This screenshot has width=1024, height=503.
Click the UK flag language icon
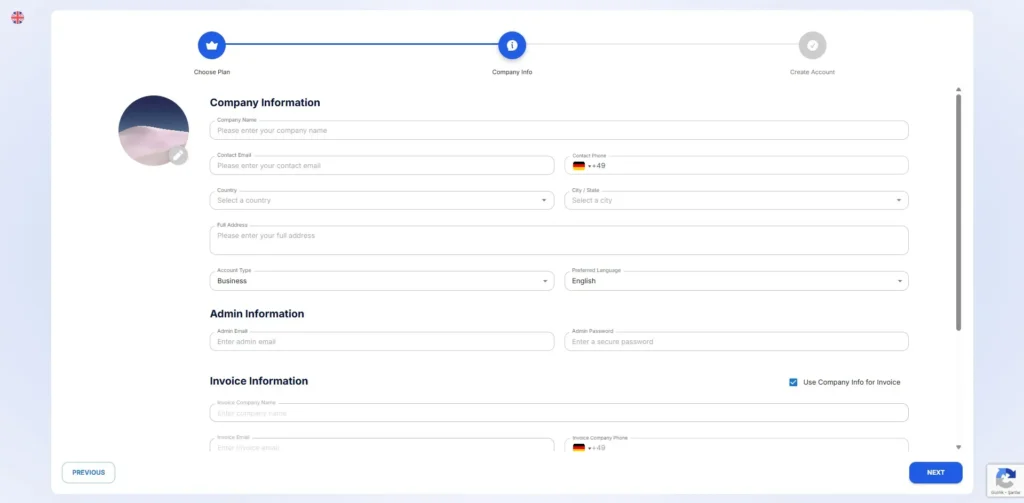click(17, 17)
